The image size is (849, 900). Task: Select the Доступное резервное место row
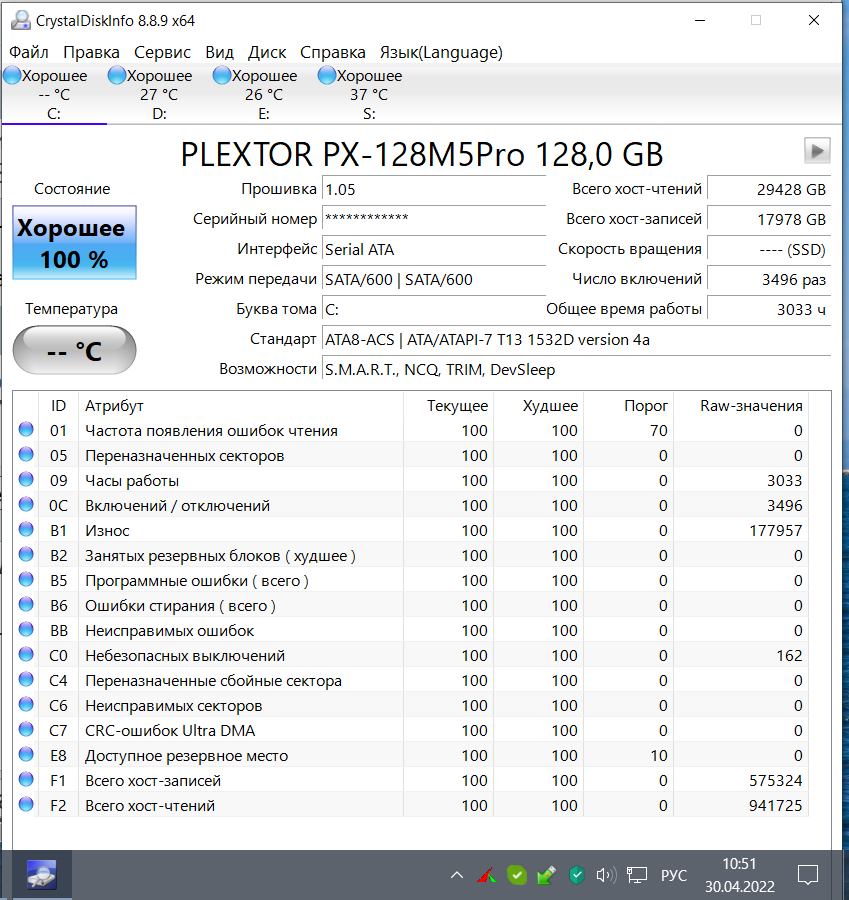coord(410,755)
